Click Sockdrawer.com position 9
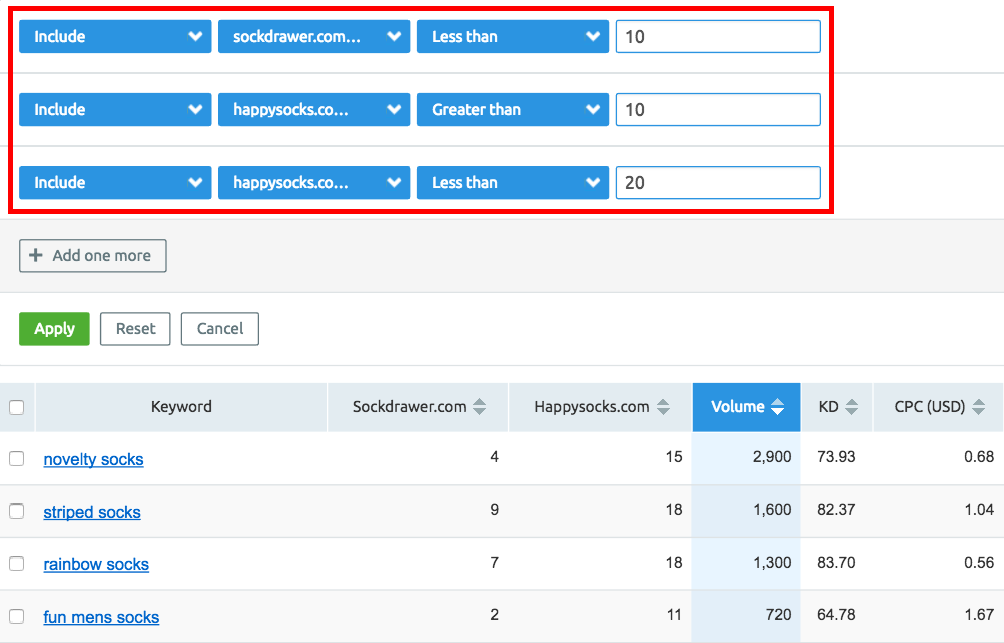The image size is (1004, 643). tap(494, 510)
